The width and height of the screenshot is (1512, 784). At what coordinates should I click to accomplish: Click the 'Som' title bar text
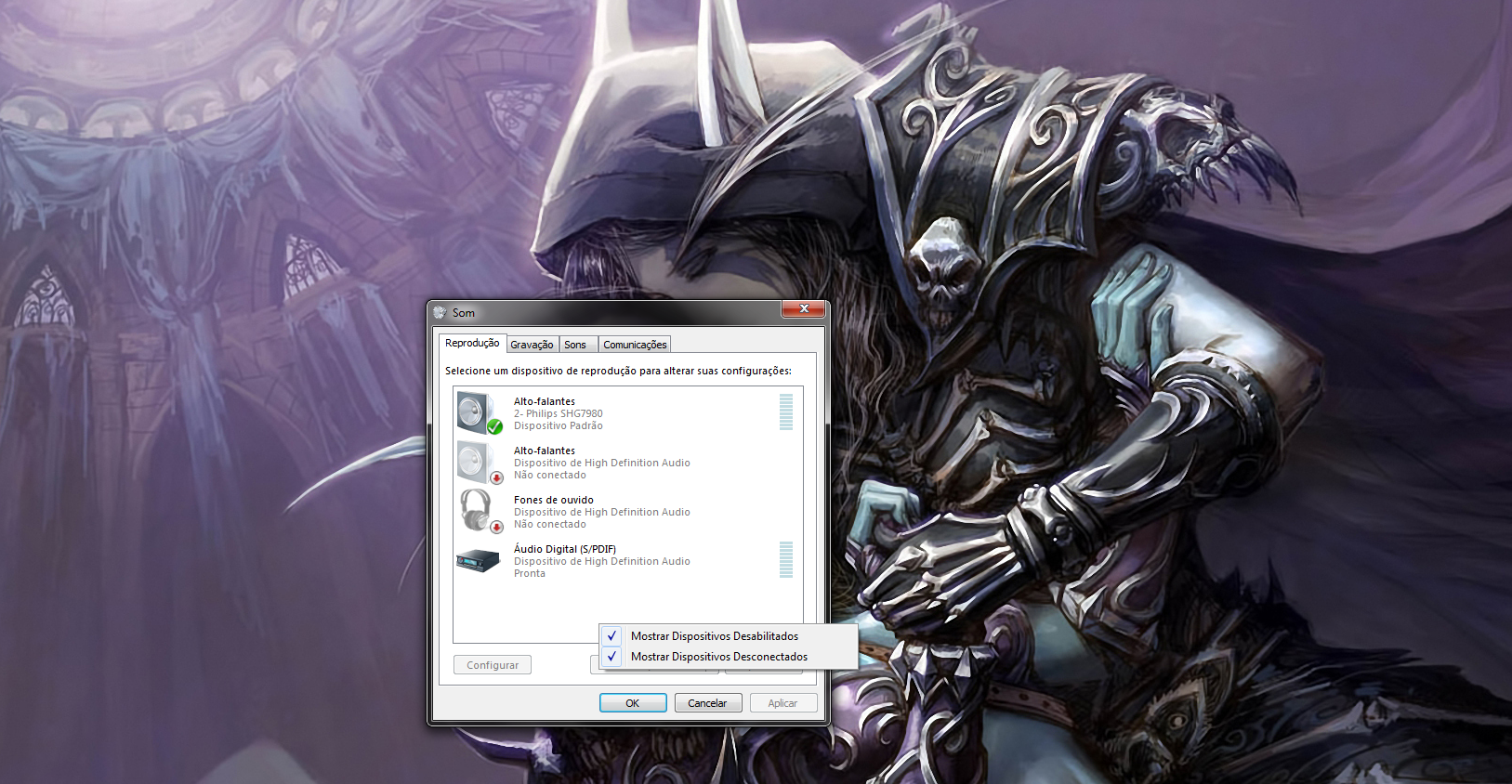[464, 313]
